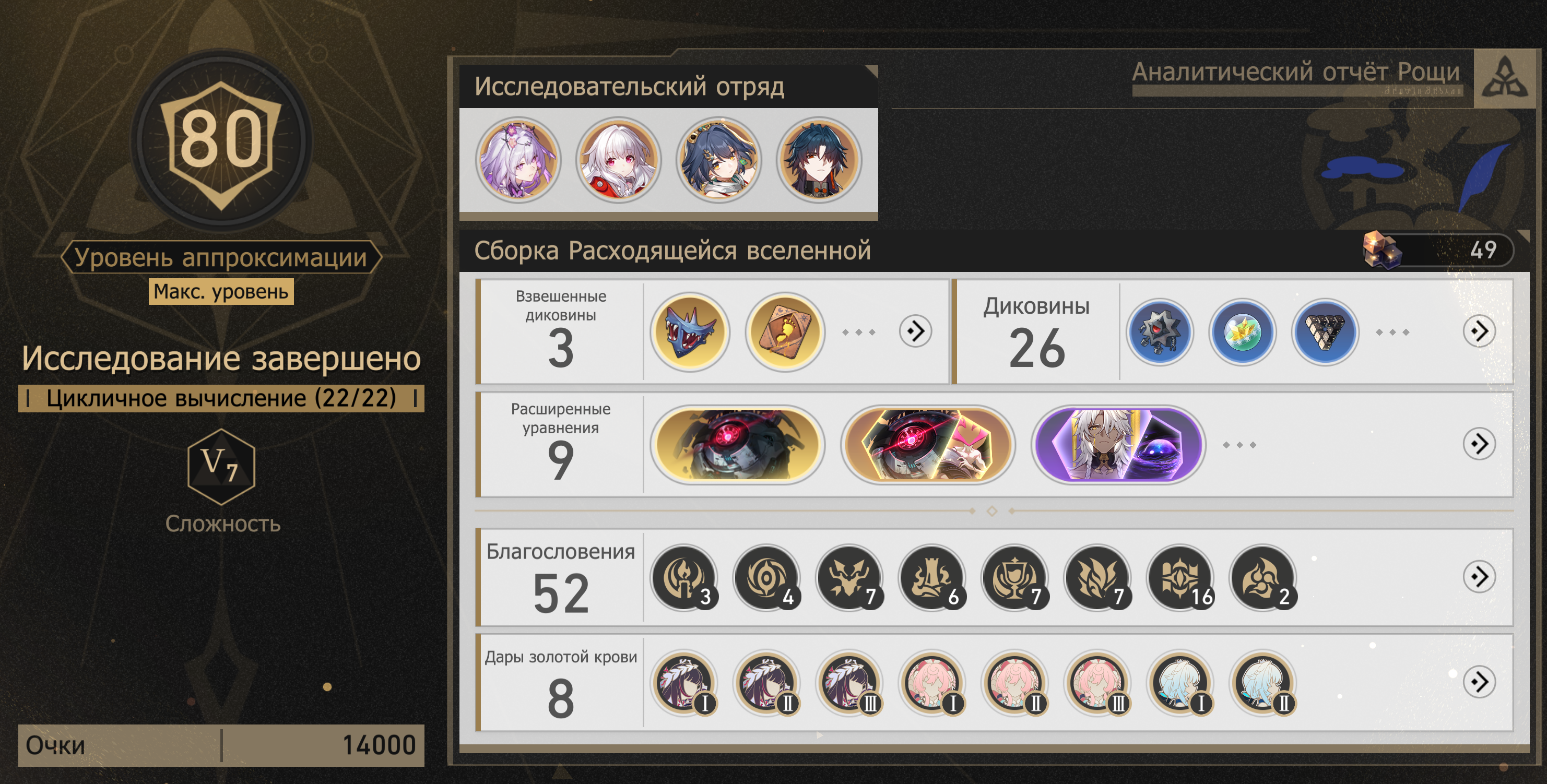This screenshot has height=784, width=1547.
Task: Open the first golden extended equation card
Action: (737, 445)
